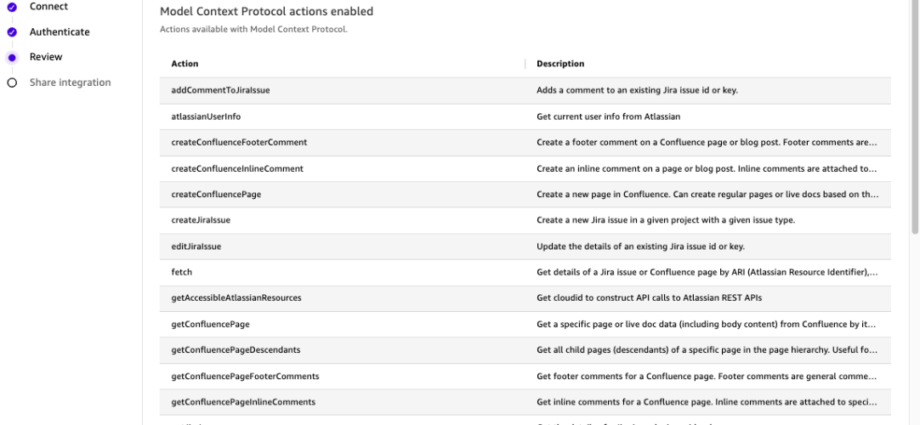Sort by the Action column header
Screen dimensions: 920x425
pyautogui.click(x=185, y=64)
